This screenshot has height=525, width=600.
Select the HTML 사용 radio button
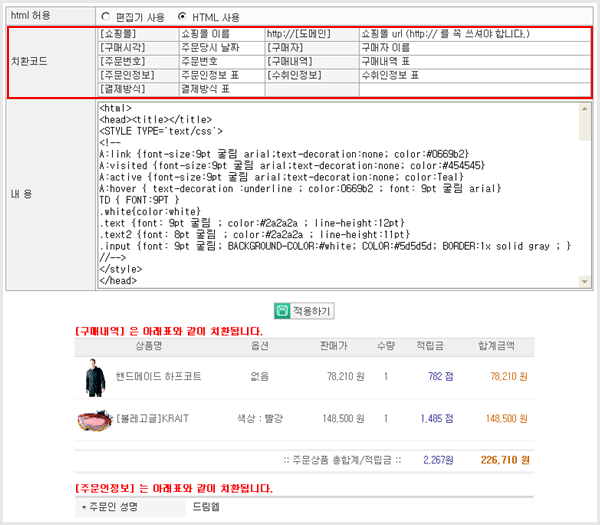click(x=181, y=16)
